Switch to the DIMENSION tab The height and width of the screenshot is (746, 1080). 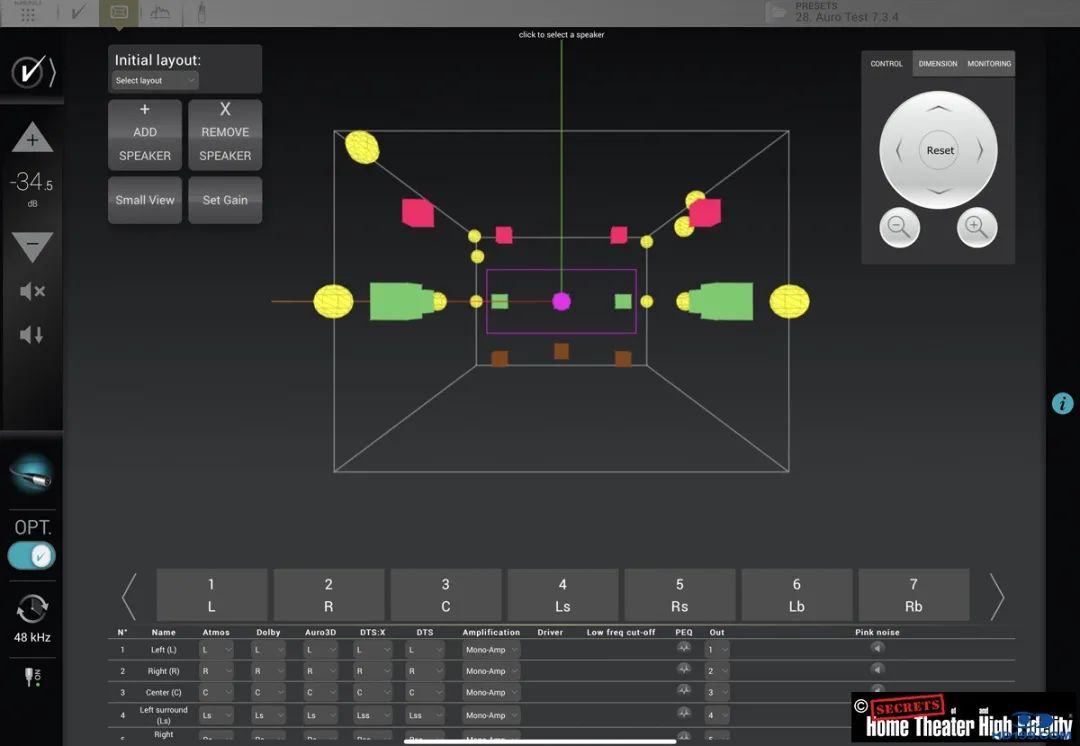click(x=937, y=64)
